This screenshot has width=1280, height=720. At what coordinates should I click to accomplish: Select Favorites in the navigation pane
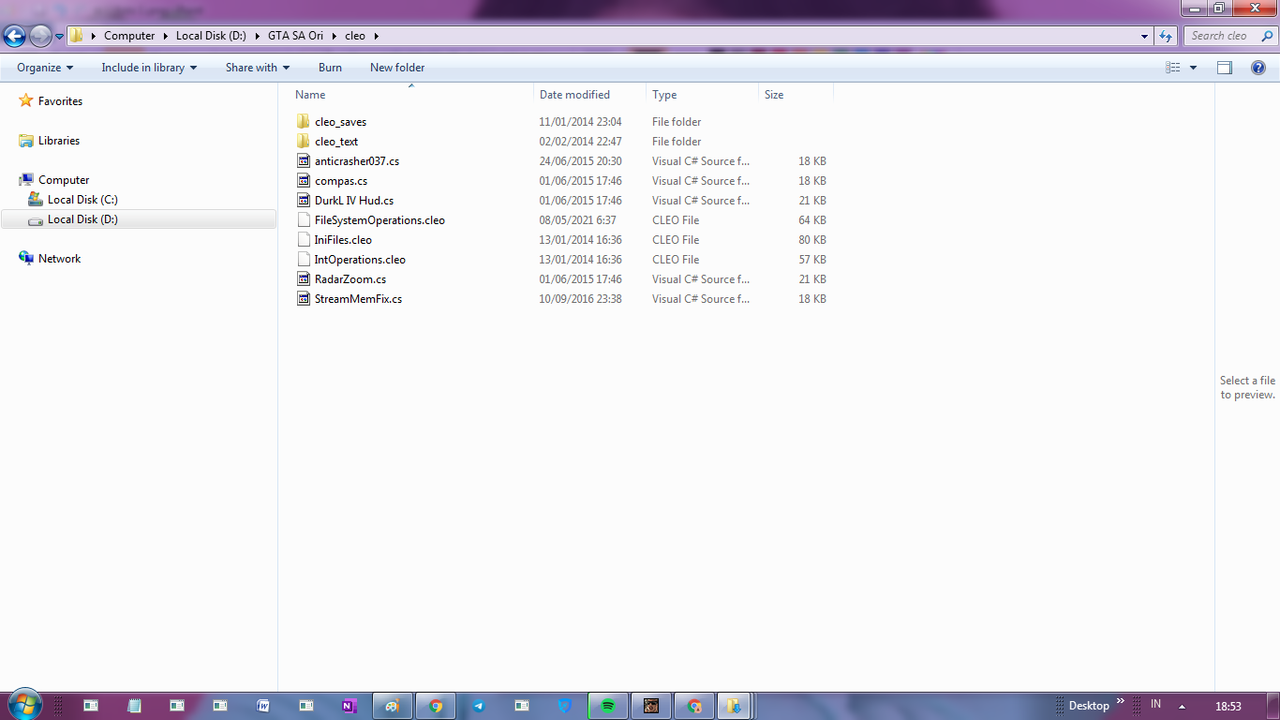pos(60,101)
